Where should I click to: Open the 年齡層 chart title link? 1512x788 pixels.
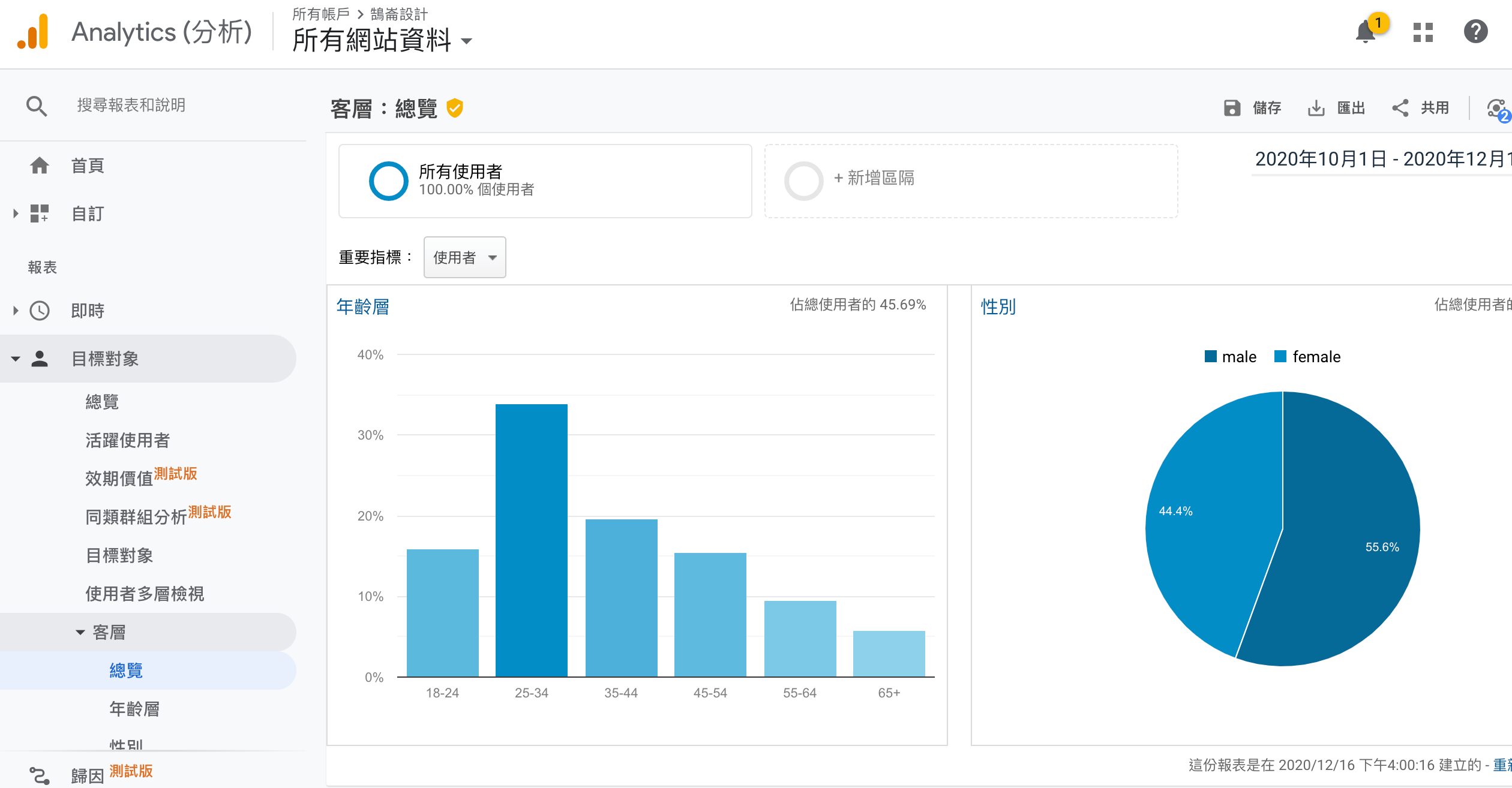(x=363, y=306)
